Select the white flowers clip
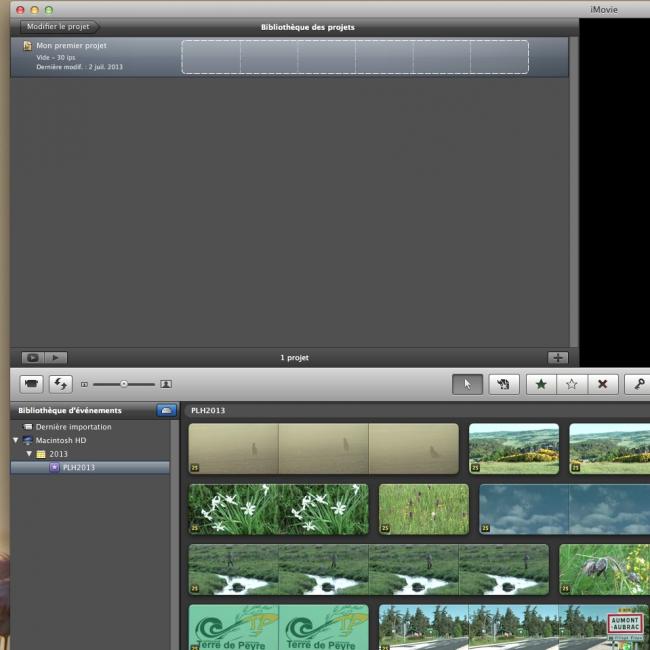The height and width of the screenshot is (650, 650). point(278,509)
